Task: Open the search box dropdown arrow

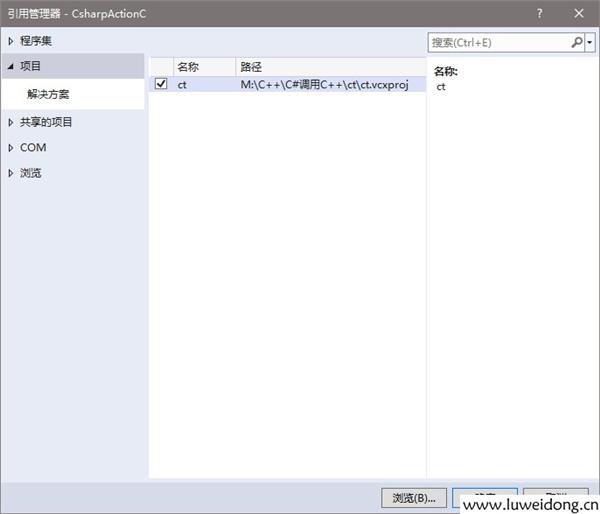Action: (x=590, y=43)
